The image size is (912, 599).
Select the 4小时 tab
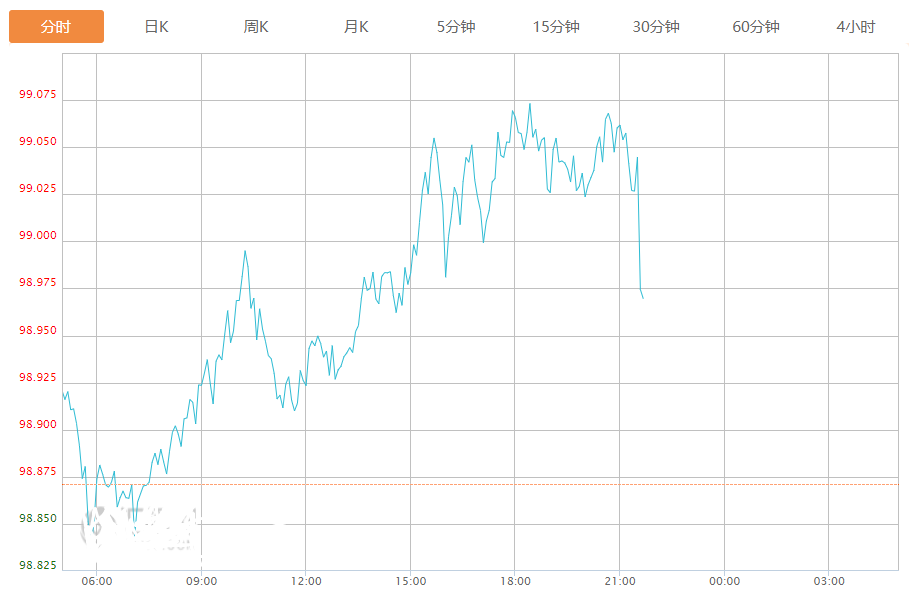(x=856, y=27)
